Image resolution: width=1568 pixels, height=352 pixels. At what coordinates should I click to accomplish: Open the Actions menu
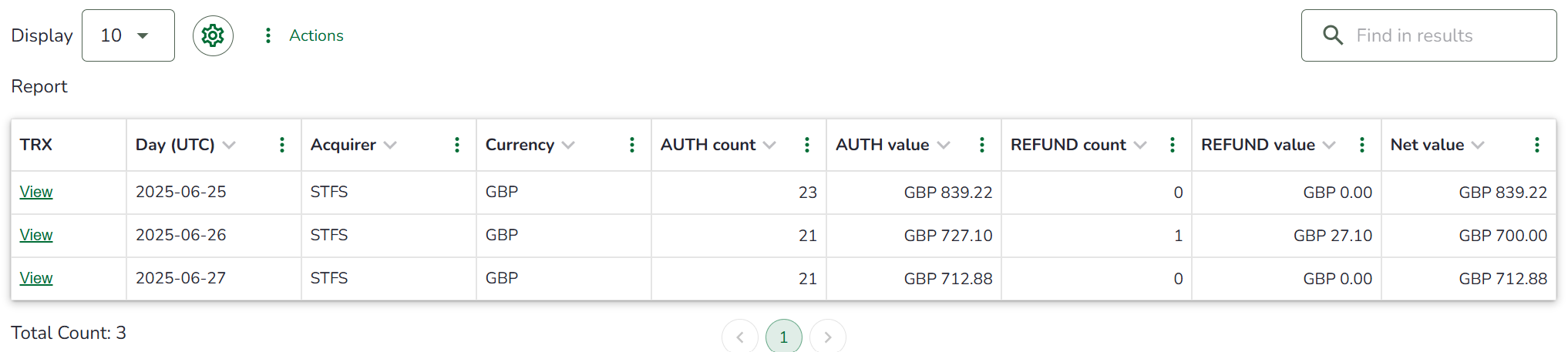[305, 35]
